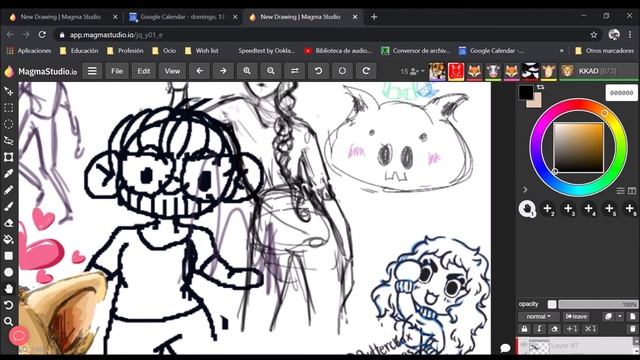
Task: Toggle the layer lock
Action: pyautogui.click(x=525, y=329)
